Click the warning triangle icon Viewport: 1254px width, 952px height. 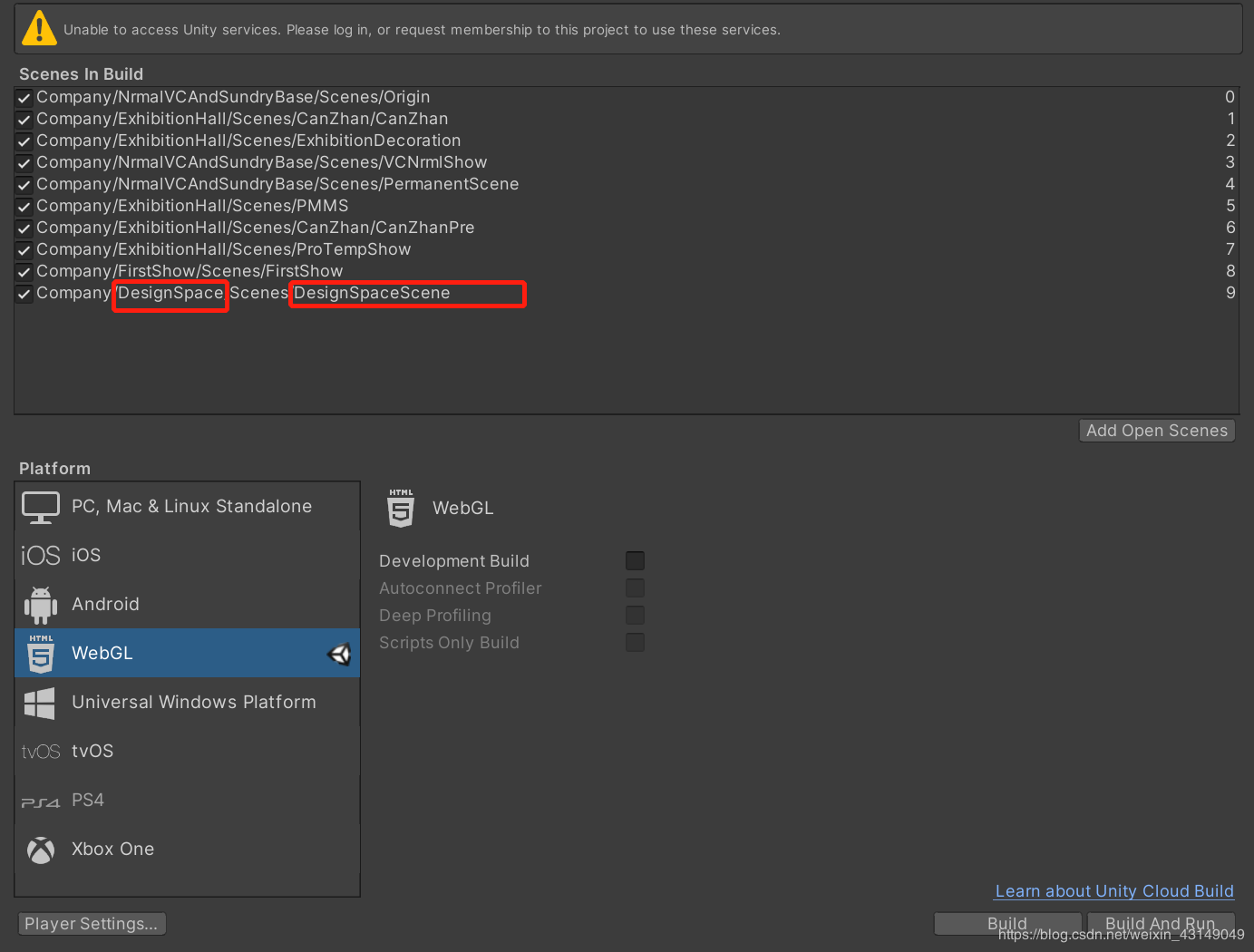[x=40, y=27]
